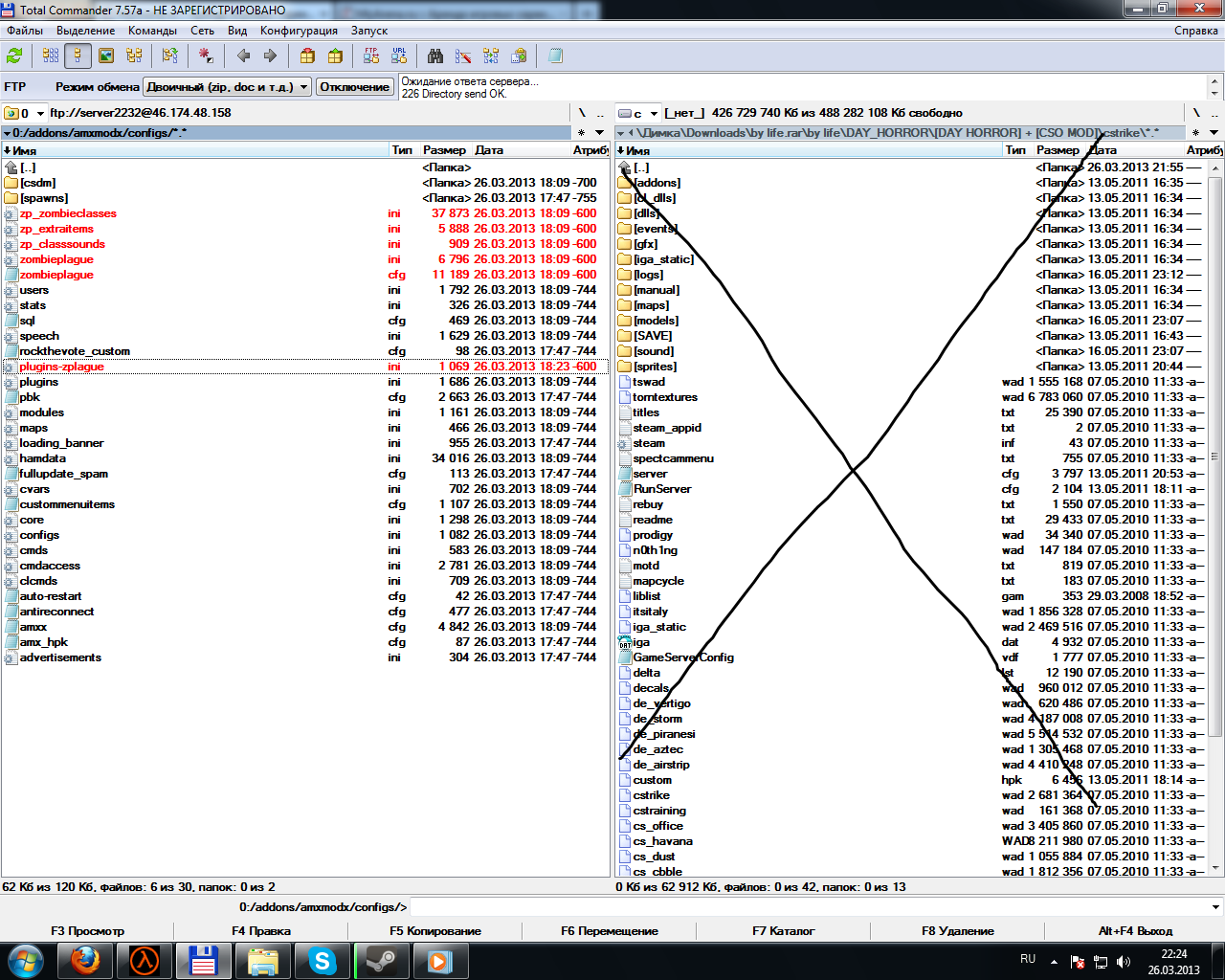Select zp_zombieclasses file in left panel

coord(305,213)
